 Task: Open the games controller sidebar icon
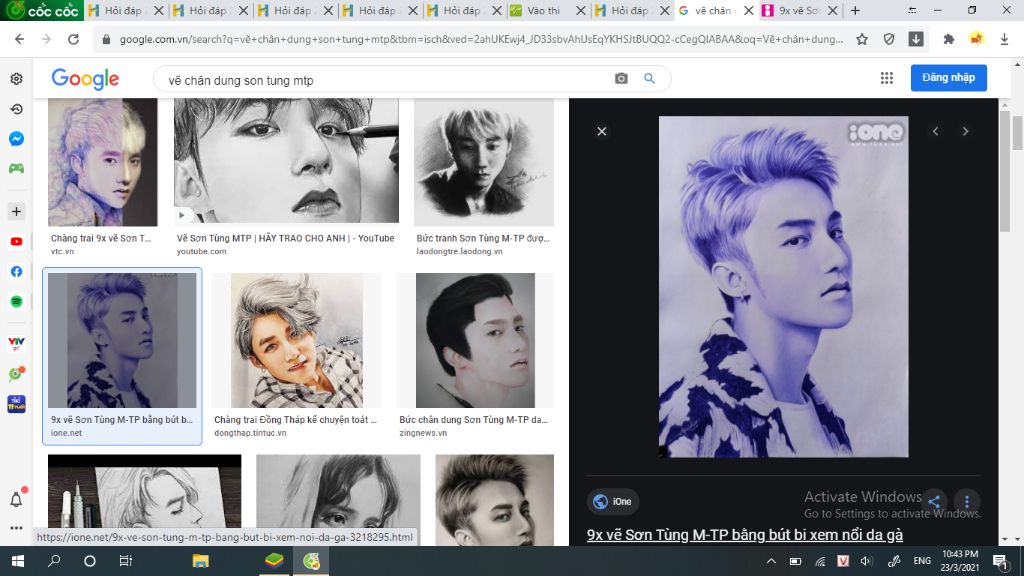[x=16, y=168]
